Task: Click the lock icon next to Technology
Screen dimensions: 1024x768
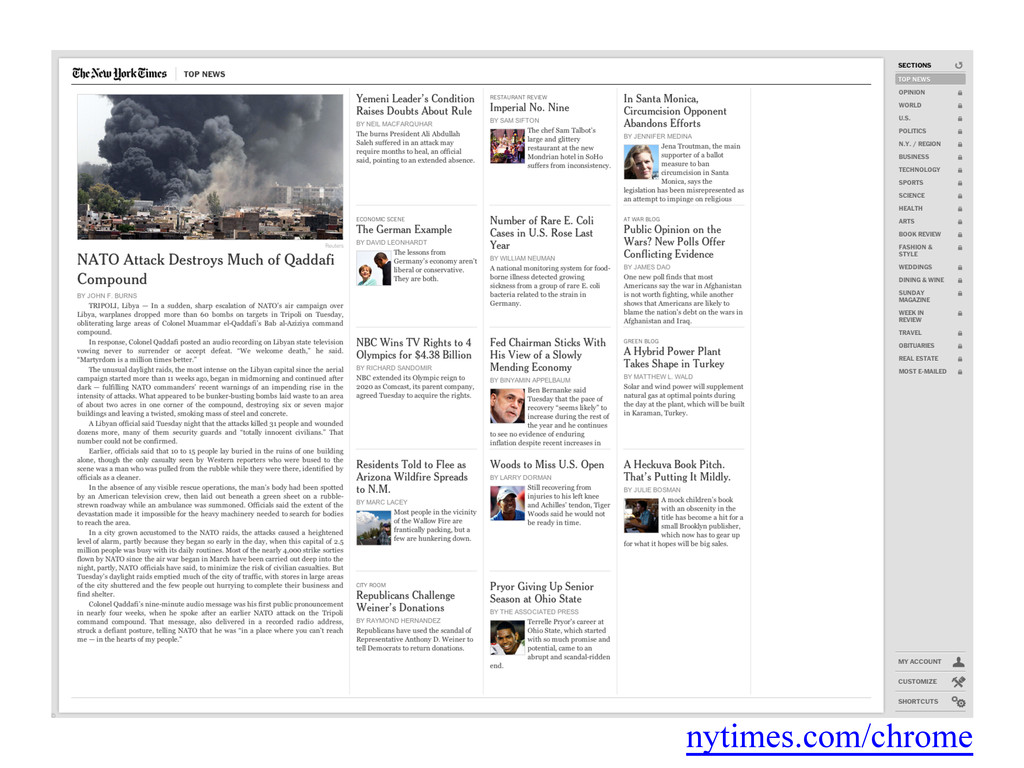Action: [960, 170]
